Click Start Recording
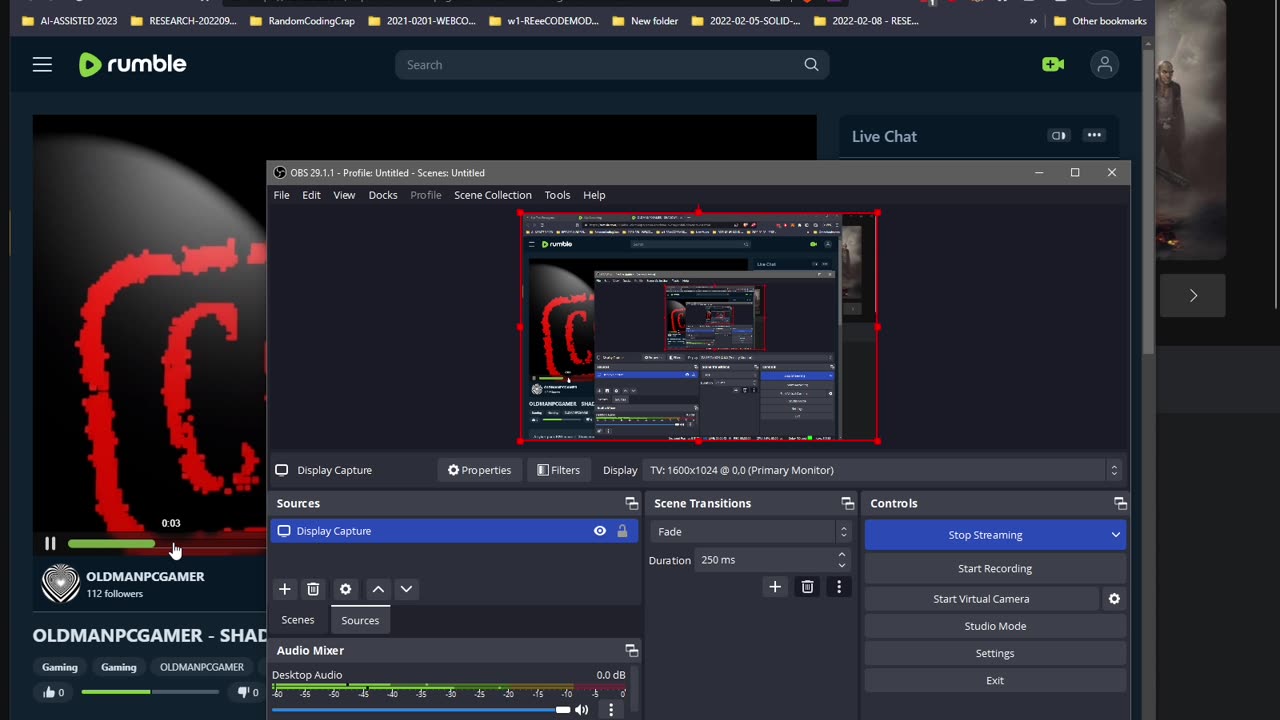Viewport: 1280px width, 720px height. click(x=995, y=568)
